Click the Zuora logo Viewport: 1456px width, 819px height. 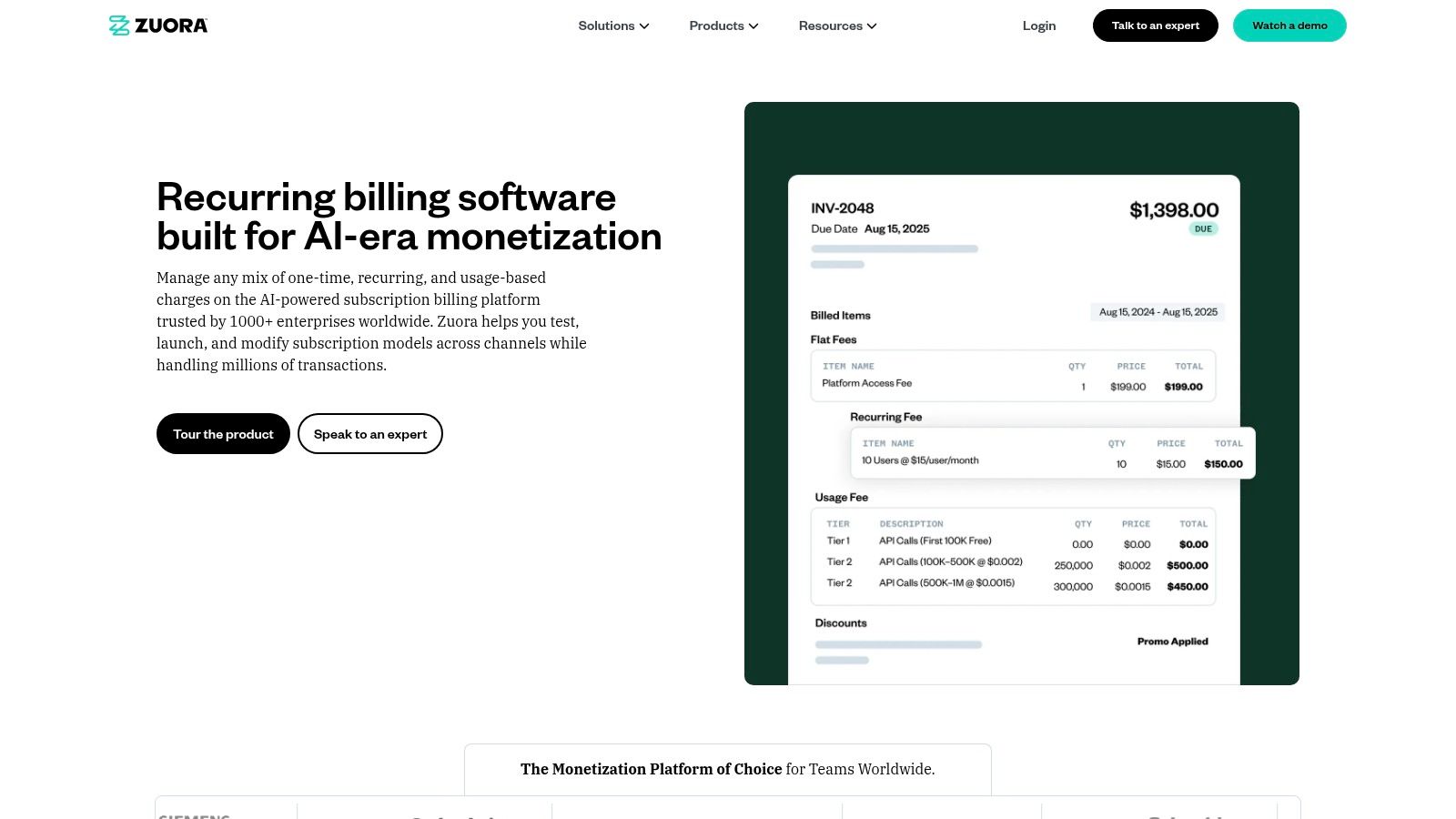(158, 25)
